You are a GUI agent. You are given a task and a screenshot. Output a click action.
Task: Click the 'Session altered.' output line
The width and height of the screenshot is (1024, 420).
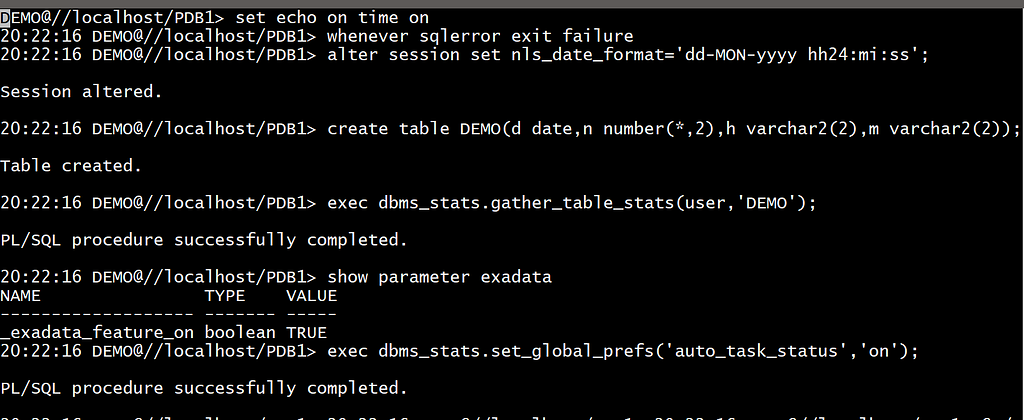[x=81, y=92]
